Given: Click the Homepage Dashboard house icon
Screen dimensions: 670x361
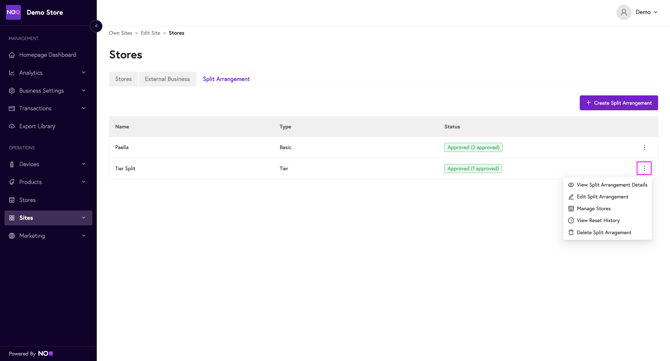Looking at the screenshot, I should click(x=12, y=55).
